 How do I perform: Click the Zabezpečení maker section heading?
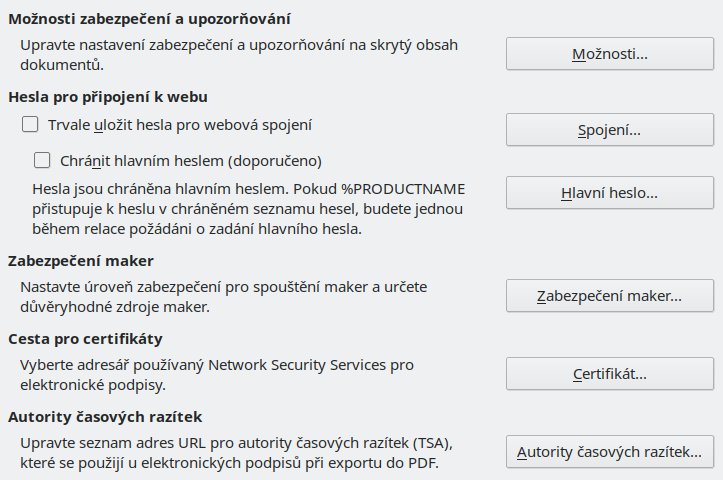point(81,261)
